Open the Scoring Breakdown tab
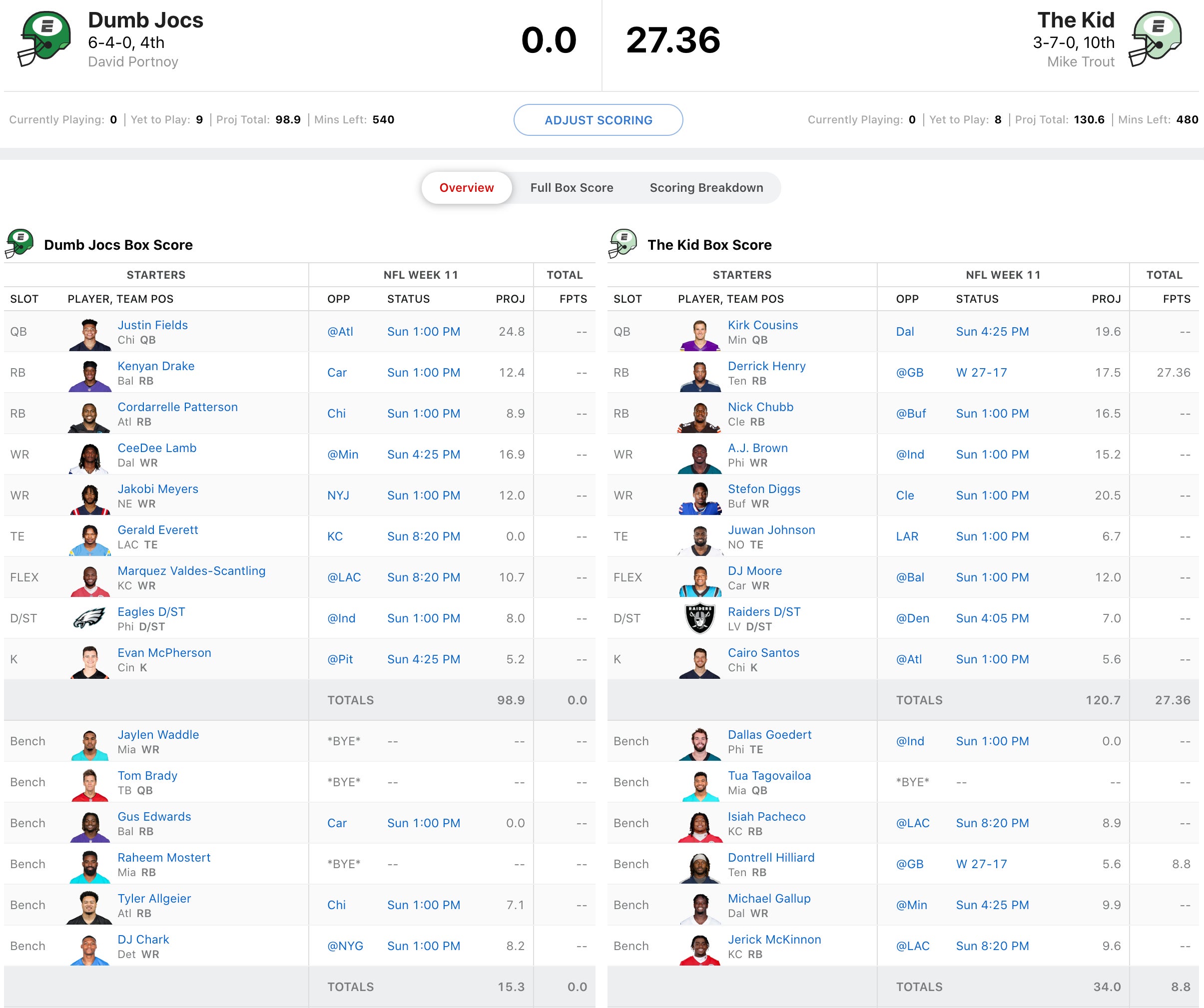 tap(706, 187)
